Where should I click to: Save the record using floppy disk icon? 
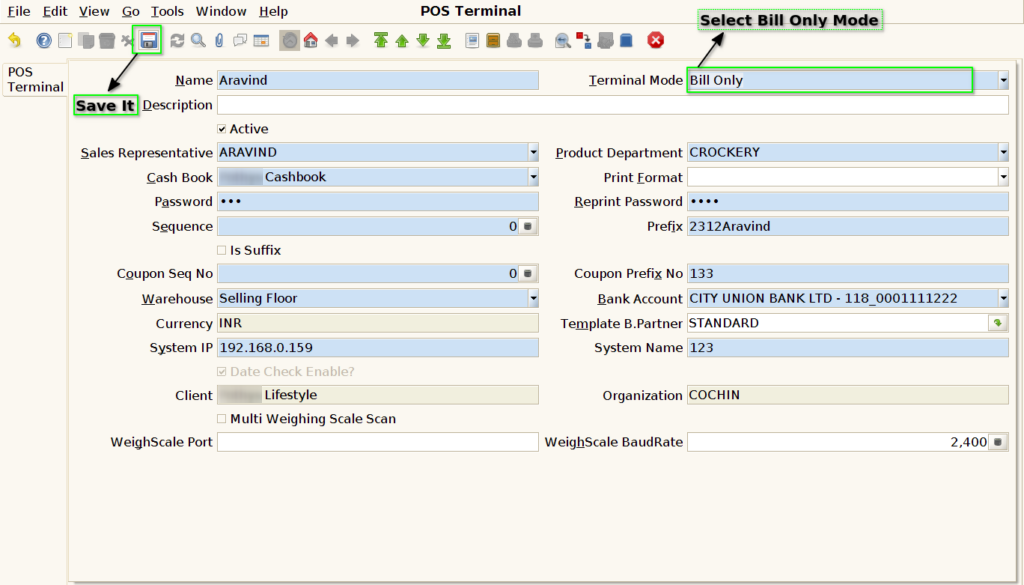pos(149,40)
